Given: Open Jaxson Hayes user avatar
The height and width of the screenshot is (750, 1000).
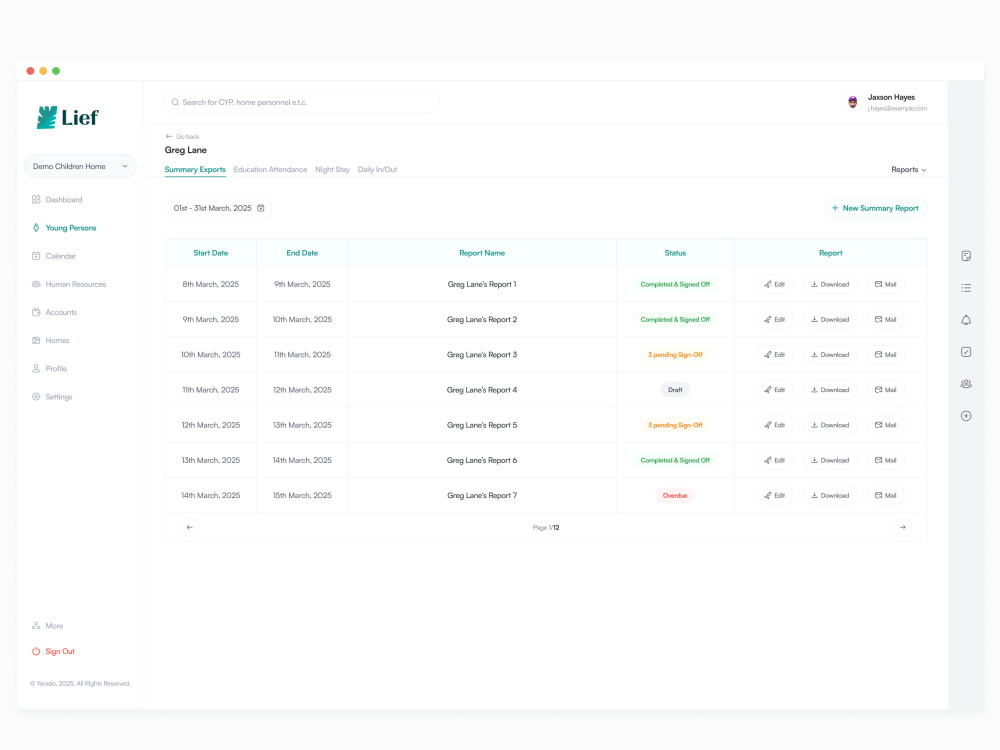Looking at the screenshot, I should click(x=853, y=102).
